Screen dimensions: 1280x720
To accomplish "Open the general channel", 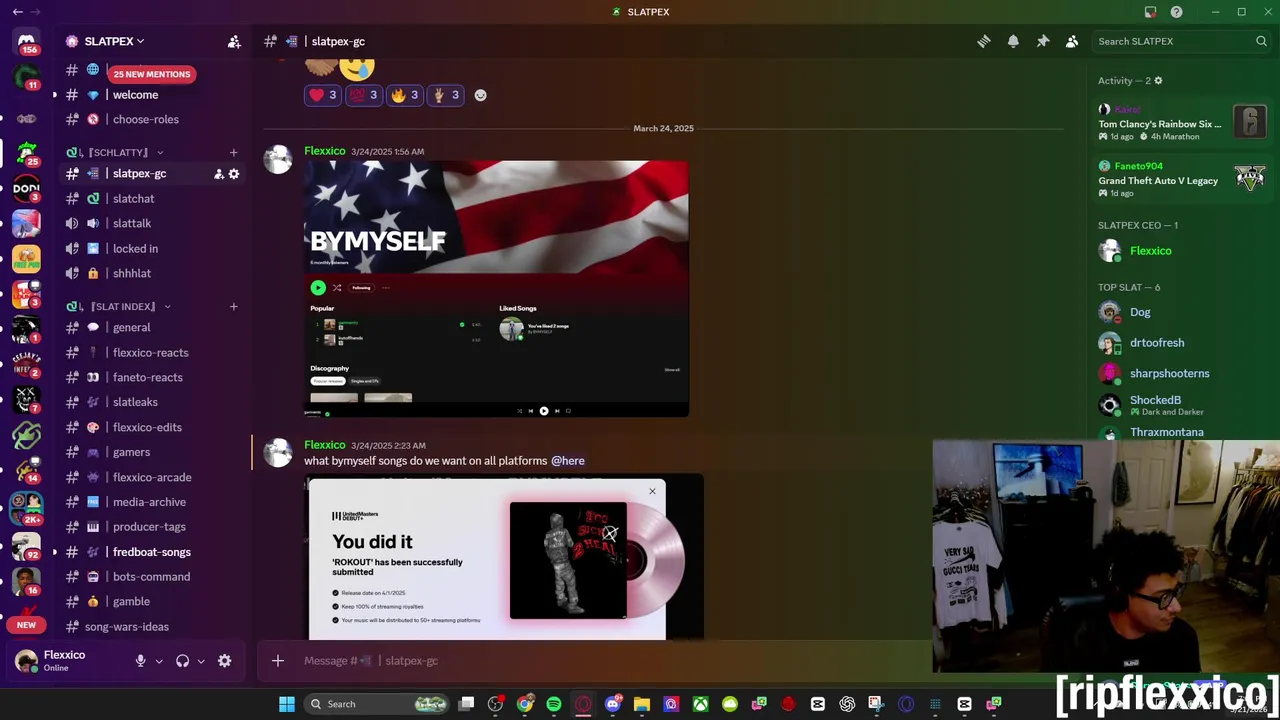I will pyautogui.click(x=131, y=327).
